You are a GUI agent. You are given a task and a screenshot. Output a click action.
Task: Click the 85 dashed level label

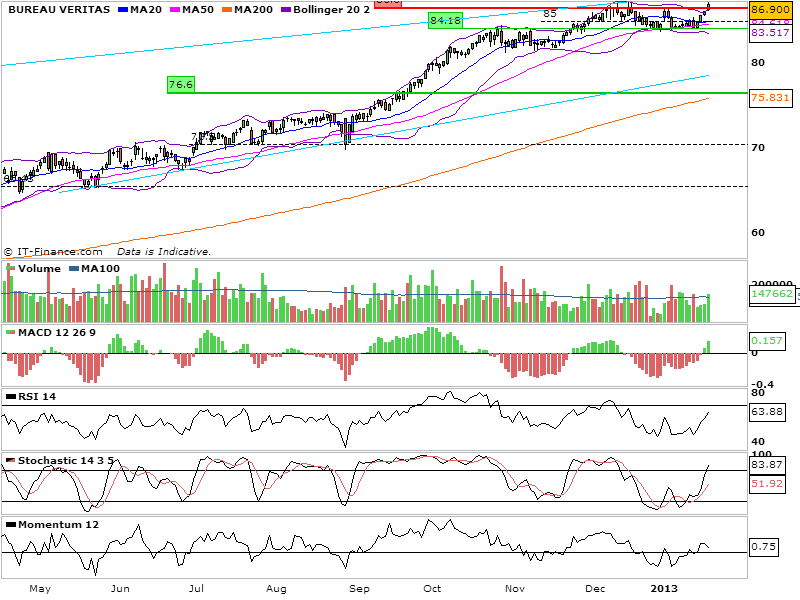coord(549,14)
